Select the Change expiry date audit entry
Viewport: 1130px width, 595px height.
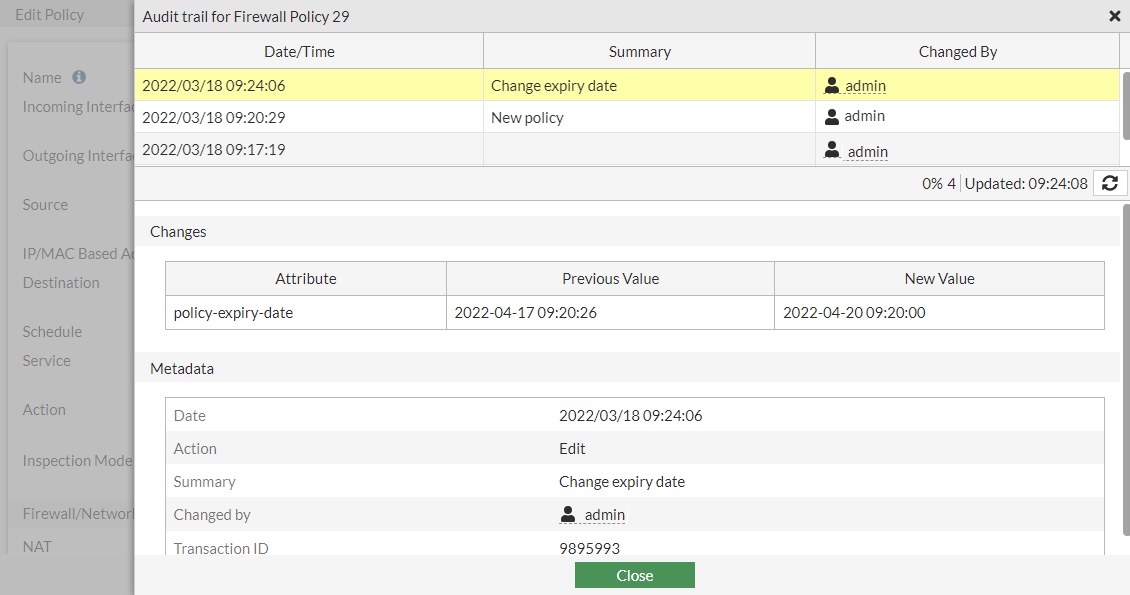click(x=553, y=86)
